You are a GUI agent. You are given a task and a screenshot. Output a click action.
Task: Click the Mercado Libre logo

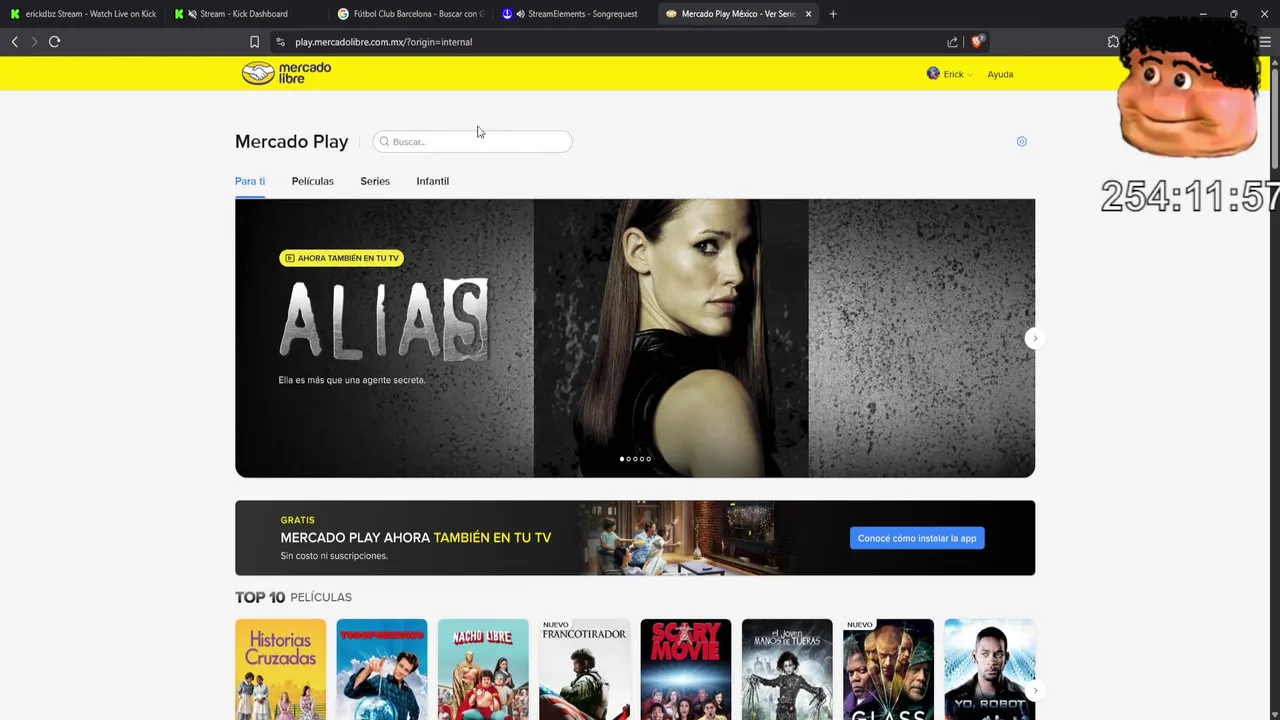pyautogui.click(x=286, y=73)
